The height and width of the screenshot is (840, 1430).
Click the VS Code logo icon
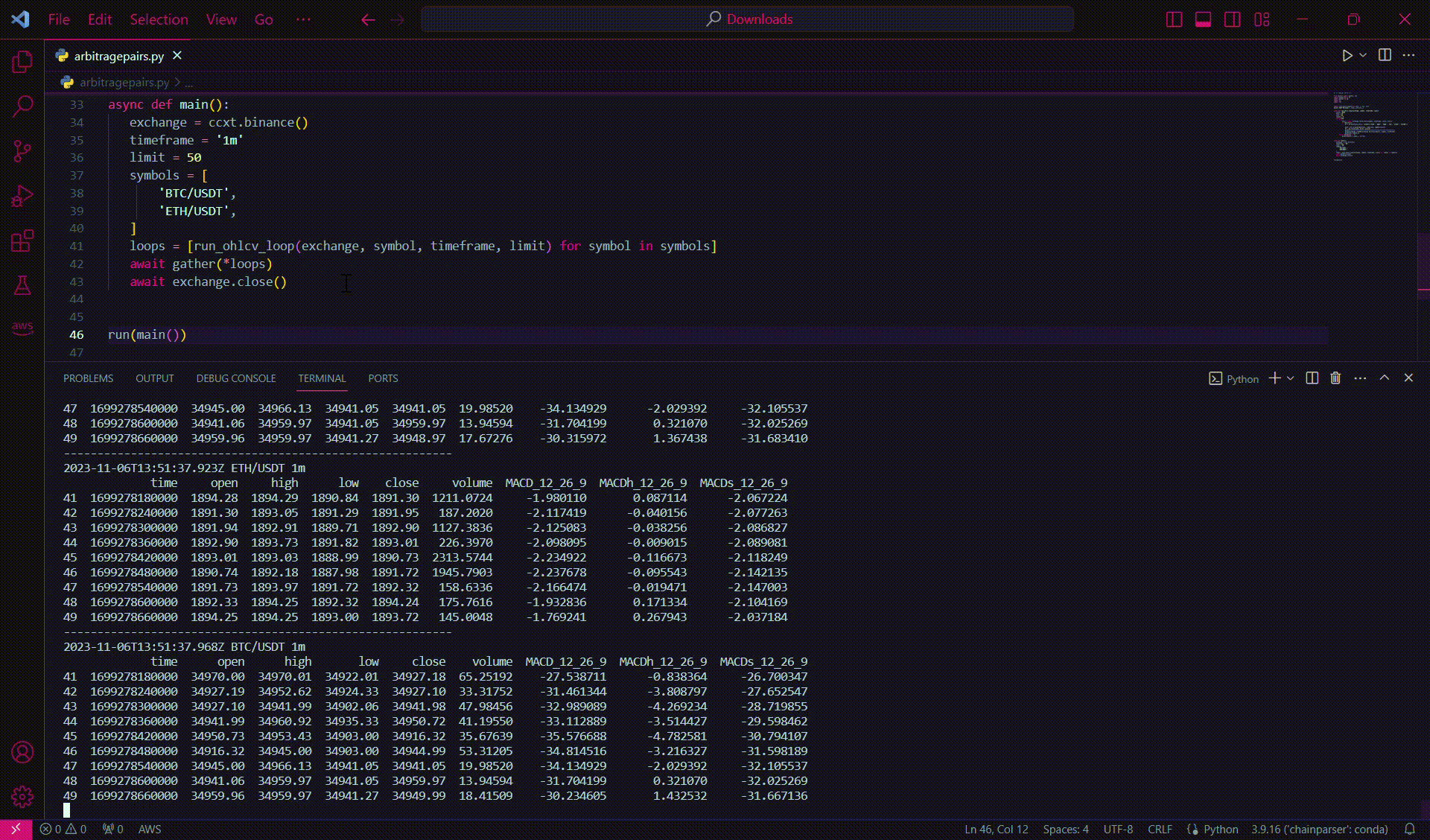pyautogui.click(x=20, y=19)
